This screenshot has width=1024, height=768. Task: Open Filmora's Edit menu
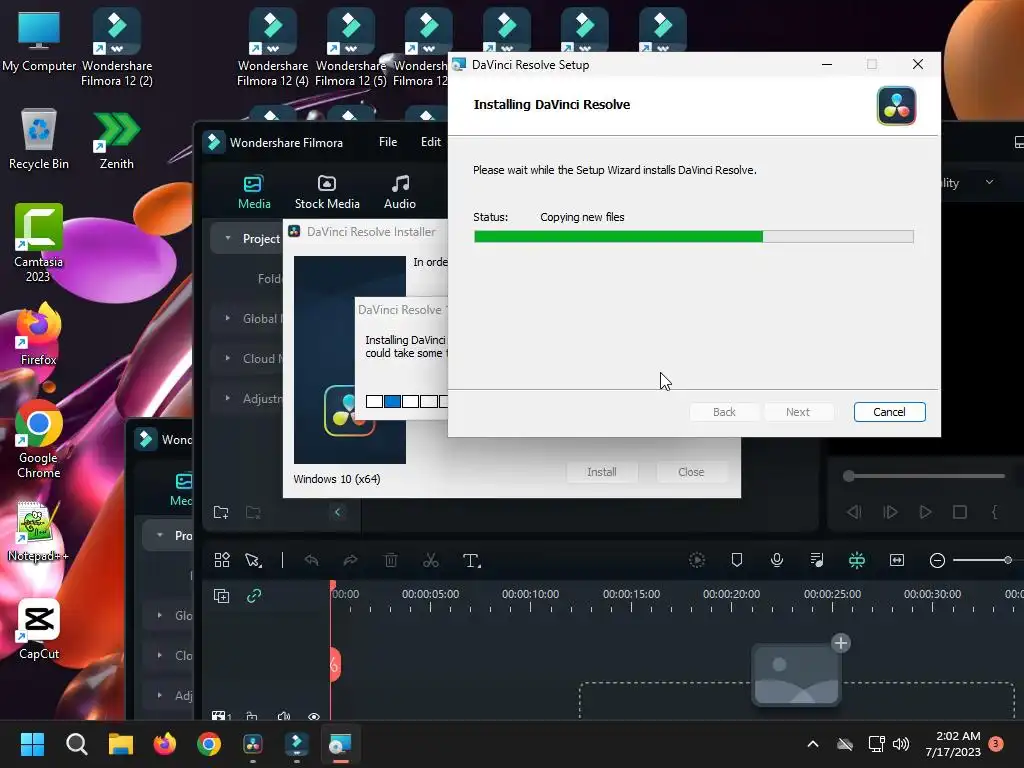(x=430, y=142)
